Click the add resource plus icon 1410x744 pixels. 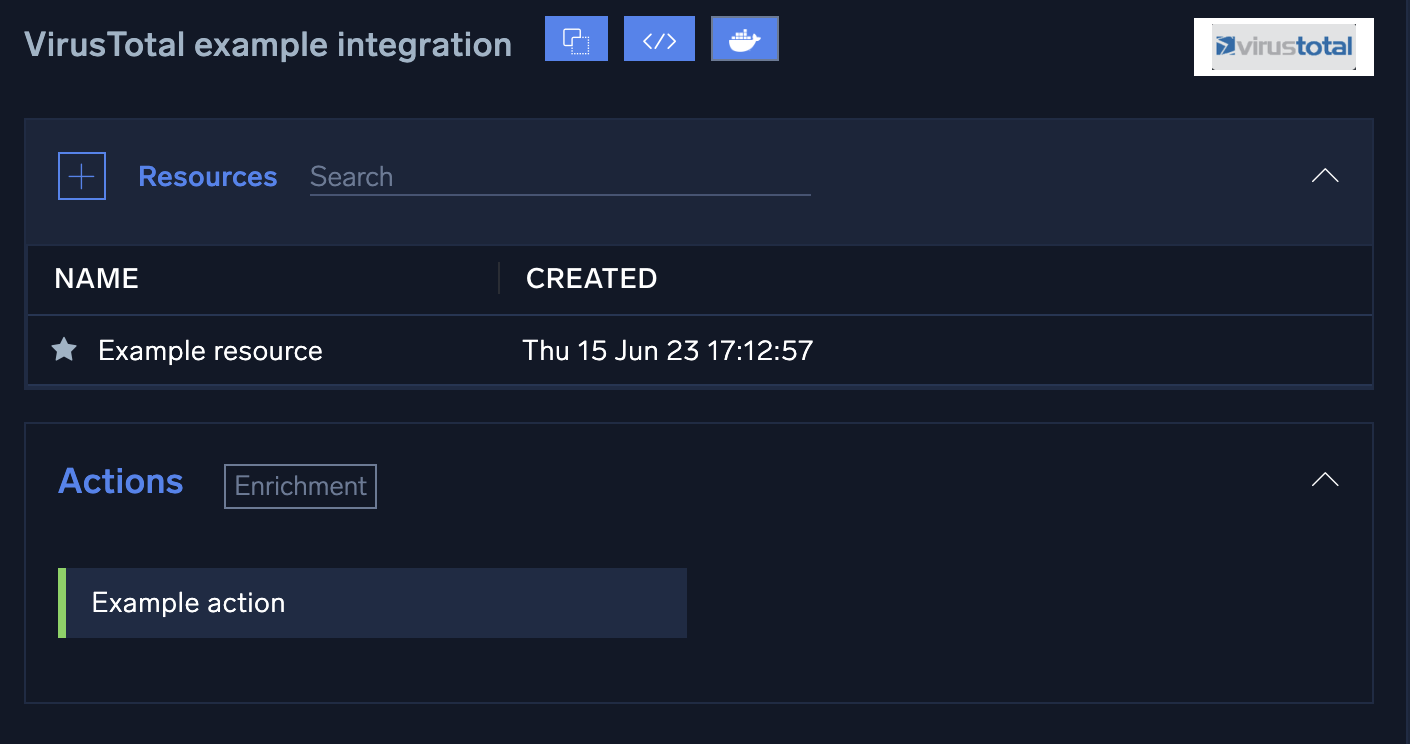[81, 175]
